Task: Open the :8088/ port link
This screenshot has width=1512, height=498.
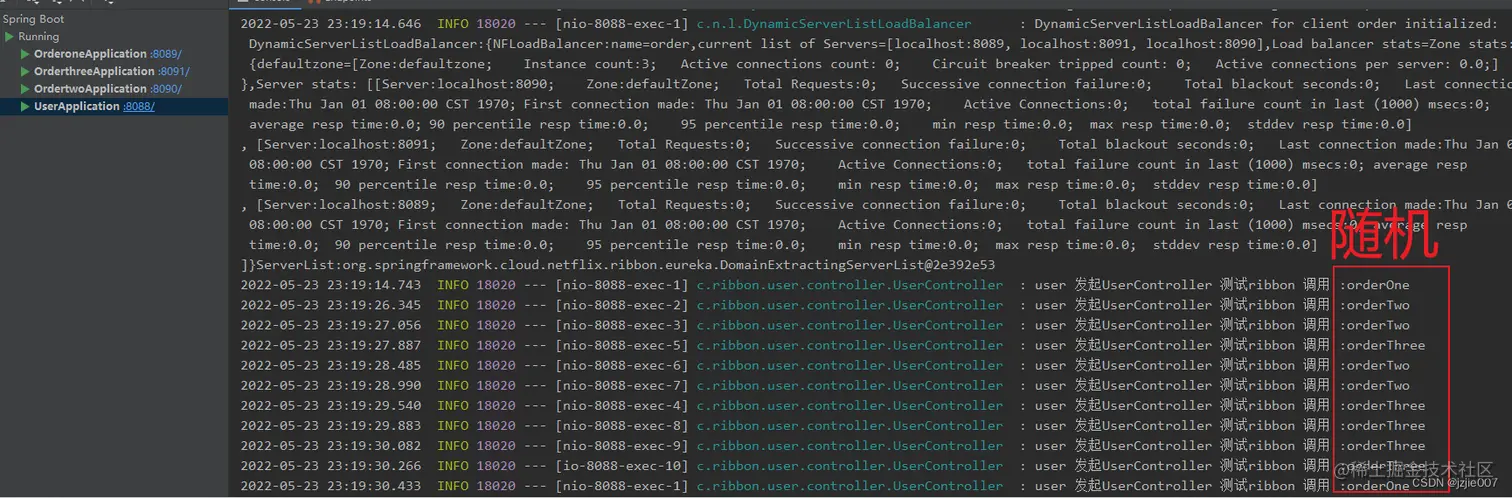Action: click(138, 106)
